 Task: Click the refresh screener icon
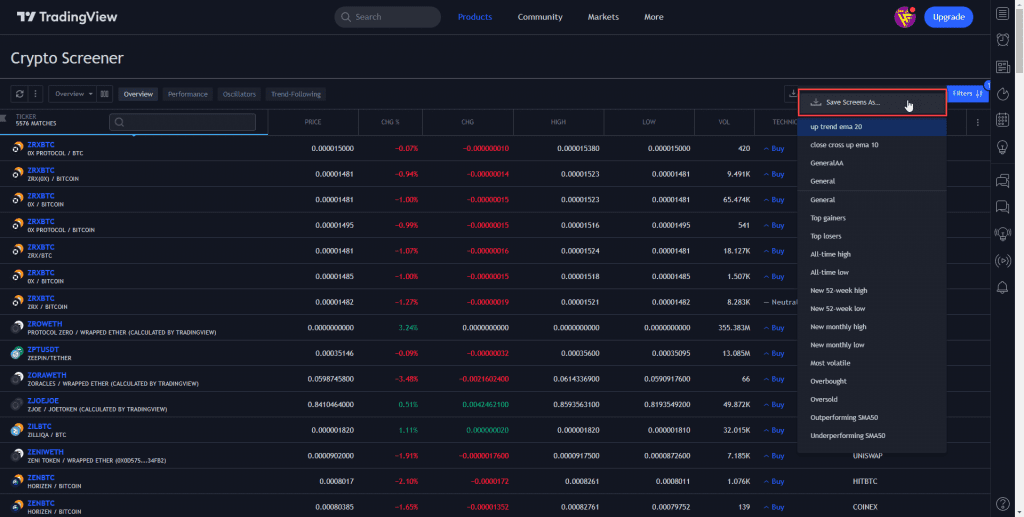point(20,94)
